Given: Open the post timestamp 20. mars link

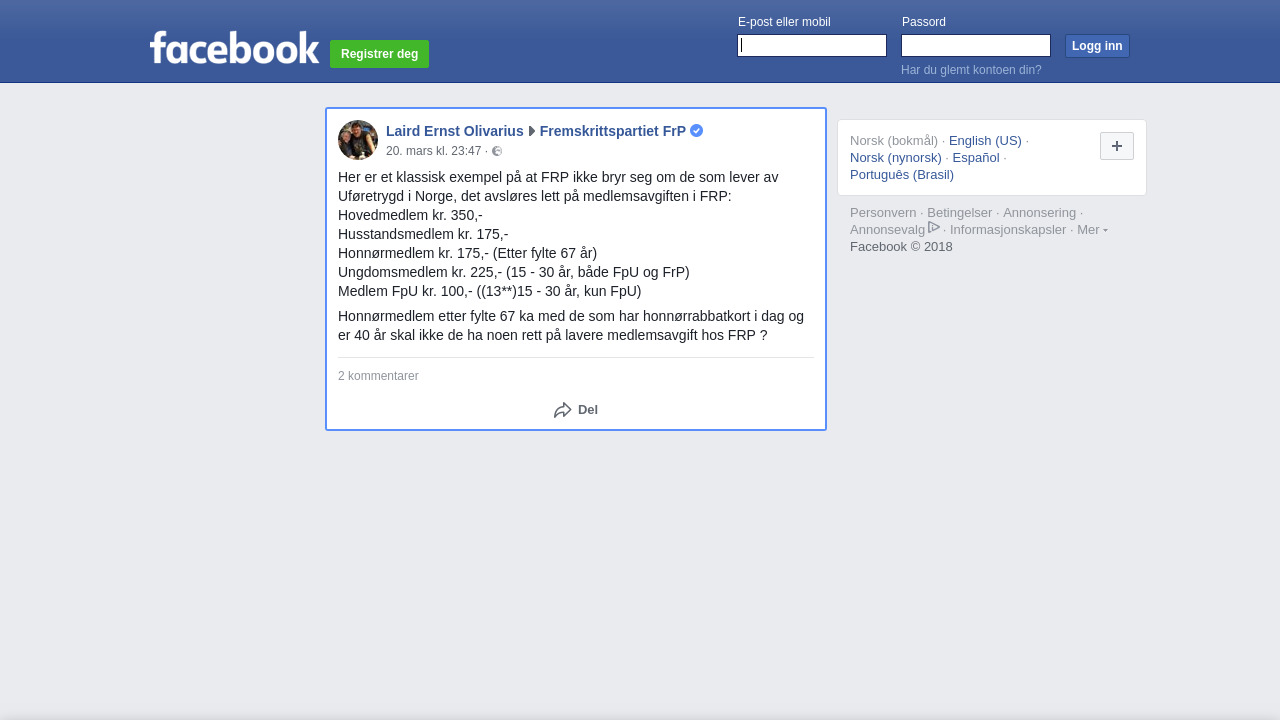Looking at the screenshot, I should coord(434,151).
